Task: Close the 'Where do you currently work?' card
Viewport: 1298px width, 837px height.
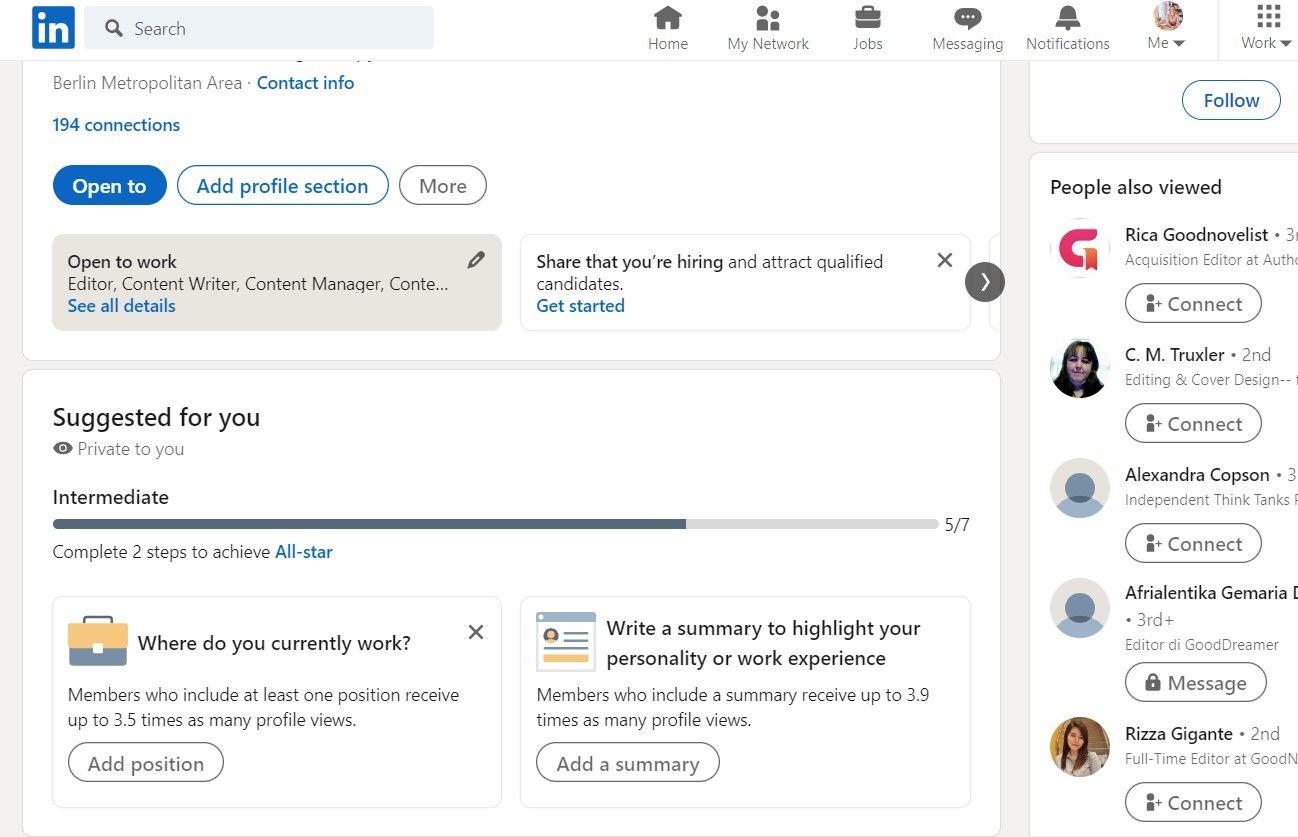Action: (x=476, y=632)
